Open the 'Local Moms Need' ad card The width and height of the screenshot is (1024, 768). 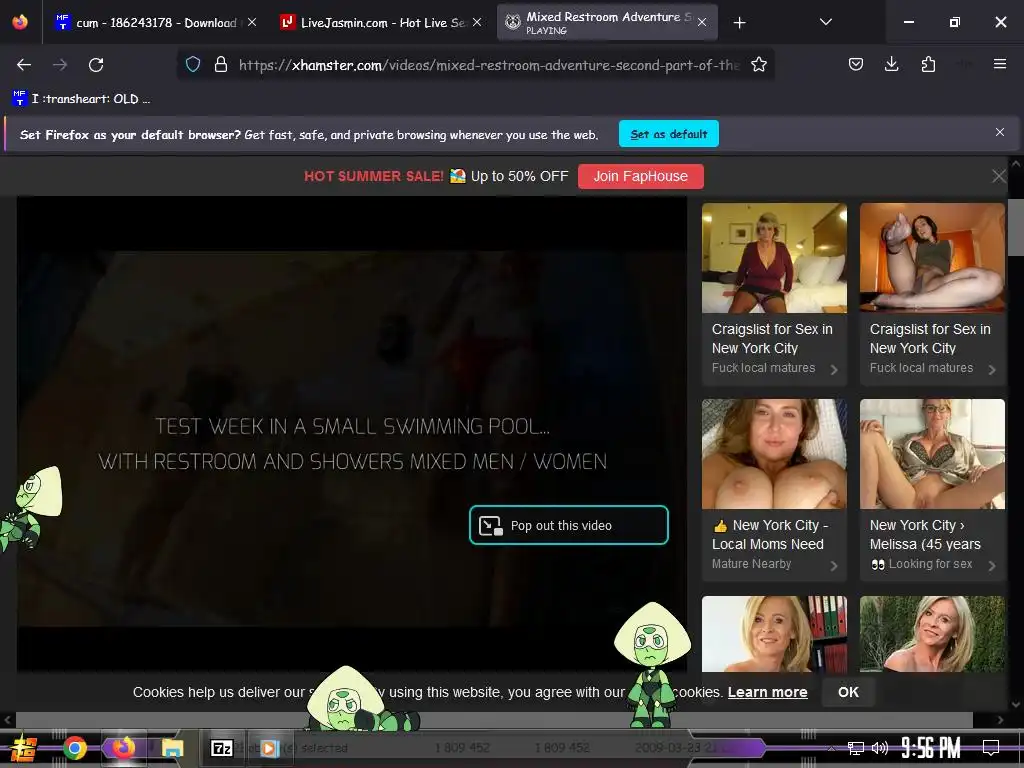click(x=774, y=490)
